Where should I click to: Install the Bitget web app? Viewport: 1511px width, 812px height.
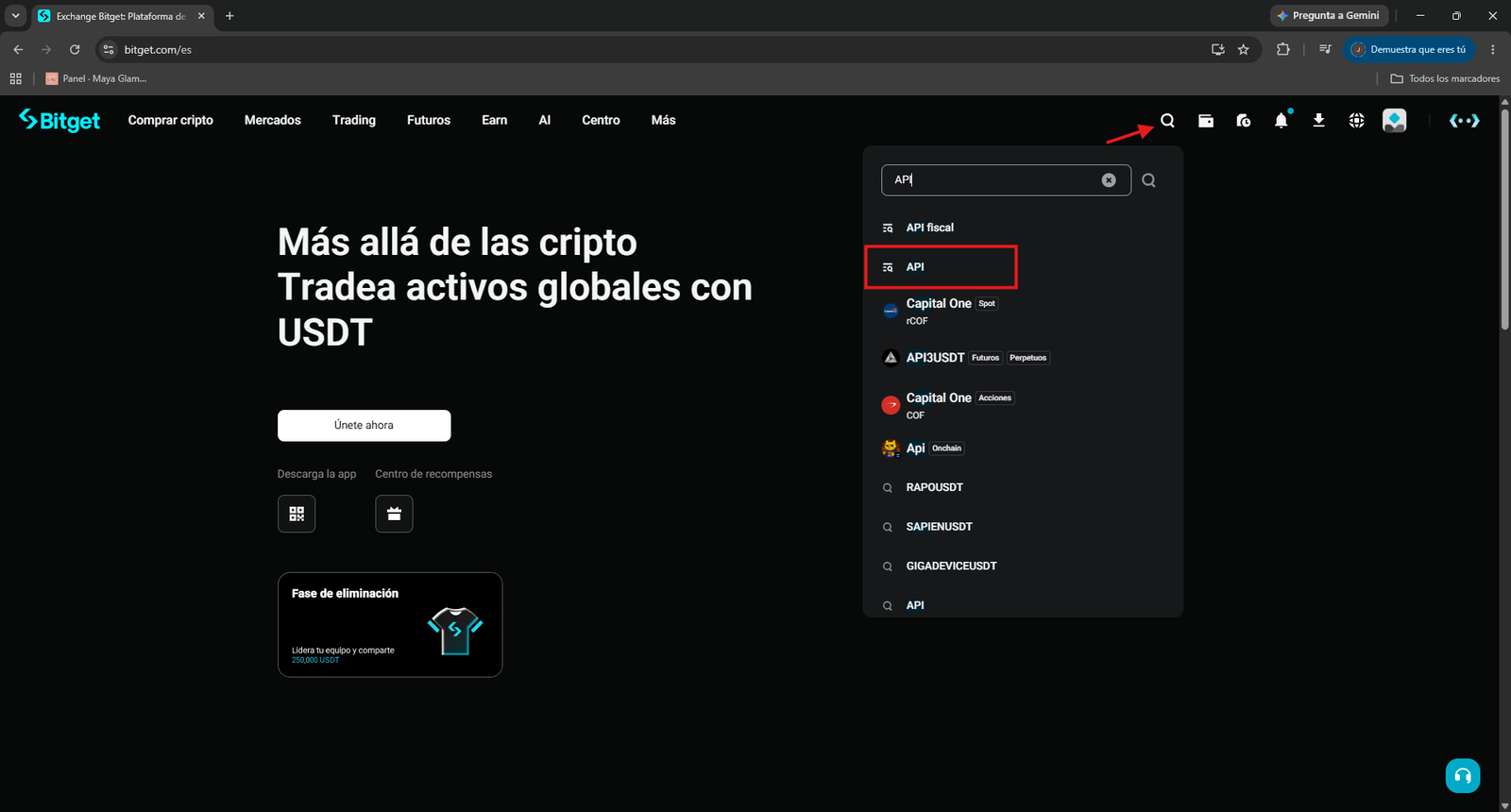[1218, 49]
